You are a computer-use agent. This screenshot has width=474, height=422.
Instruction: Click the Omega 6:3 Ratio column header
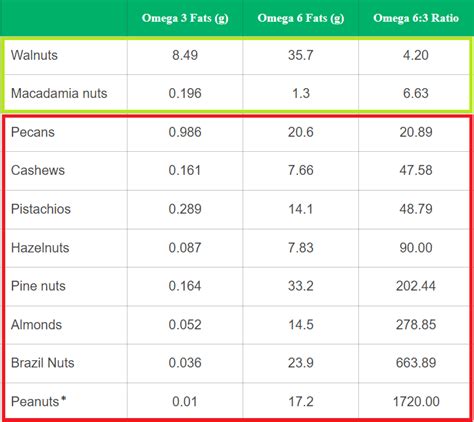pos(416,18)
